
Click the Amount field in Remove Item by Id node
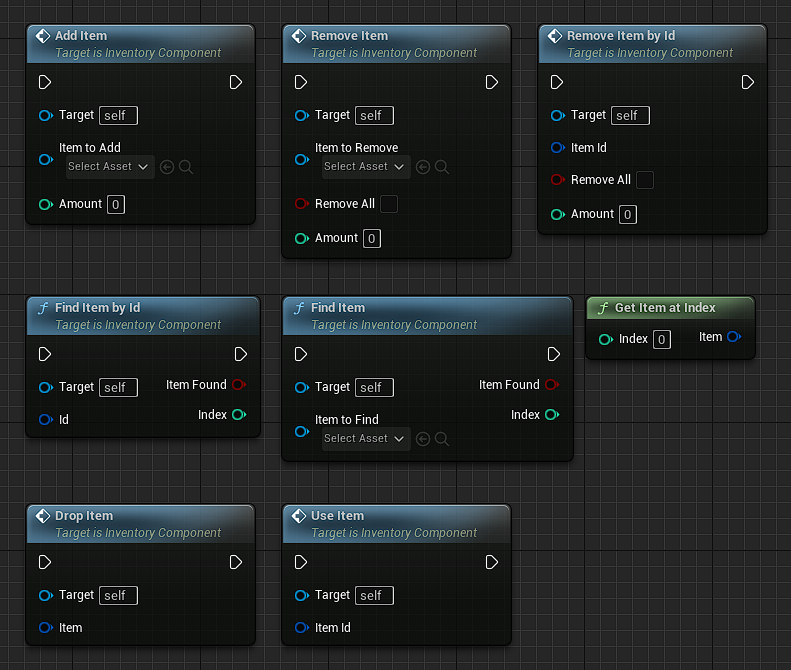[627, 215]
